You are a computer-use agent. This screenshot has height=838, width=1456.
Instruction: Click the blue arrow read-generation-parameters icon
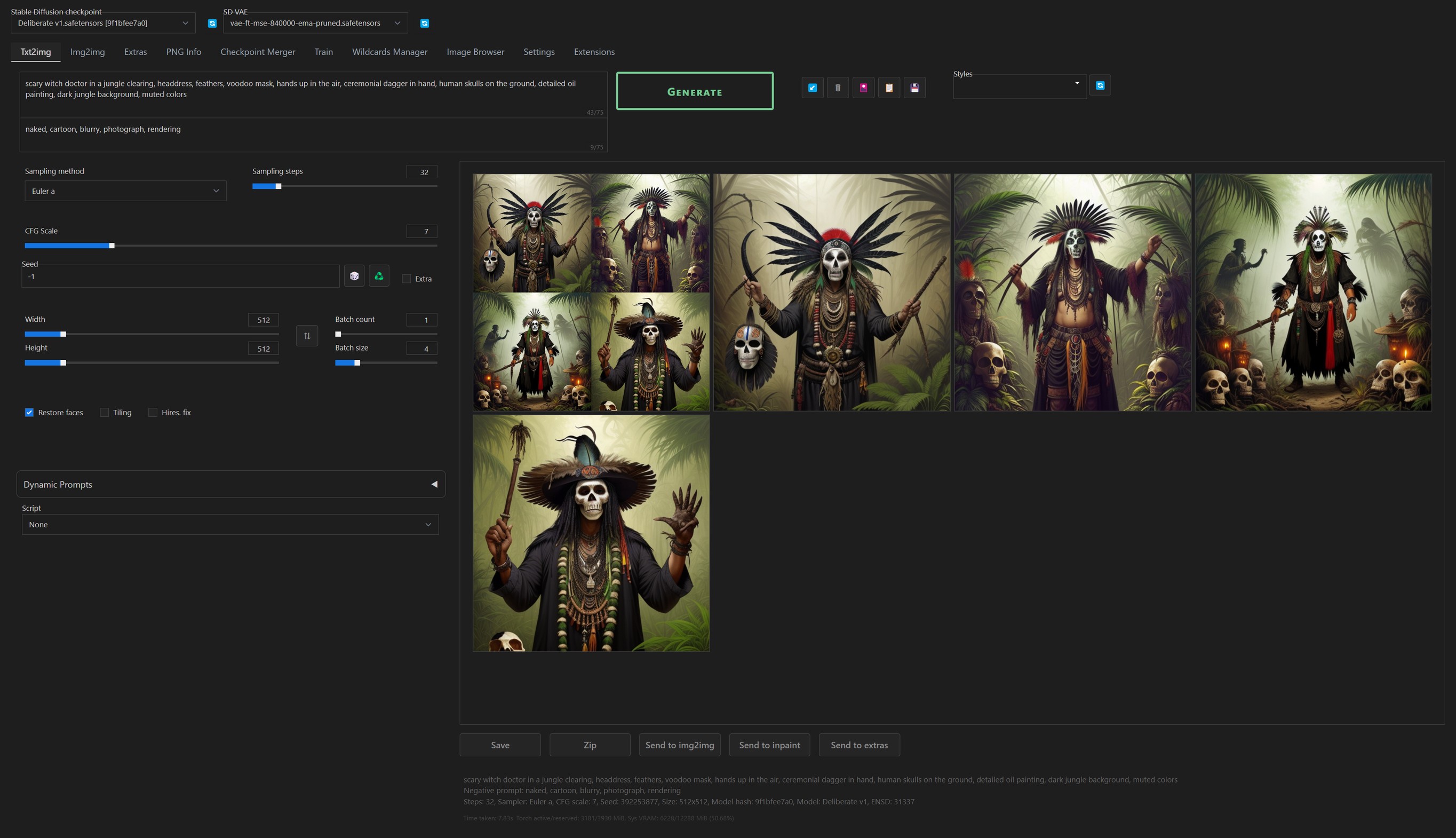click(812, 88)
